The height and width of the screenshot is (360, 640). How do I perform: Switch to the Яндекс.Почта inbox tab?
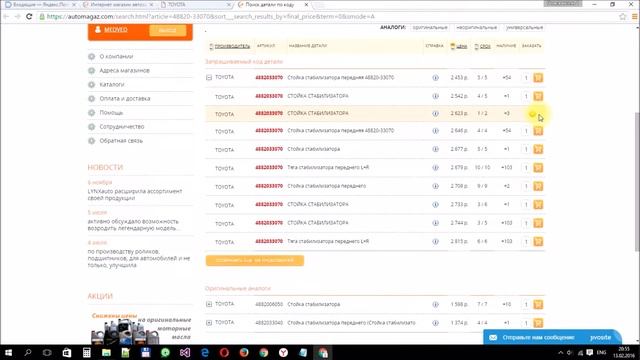40,4
